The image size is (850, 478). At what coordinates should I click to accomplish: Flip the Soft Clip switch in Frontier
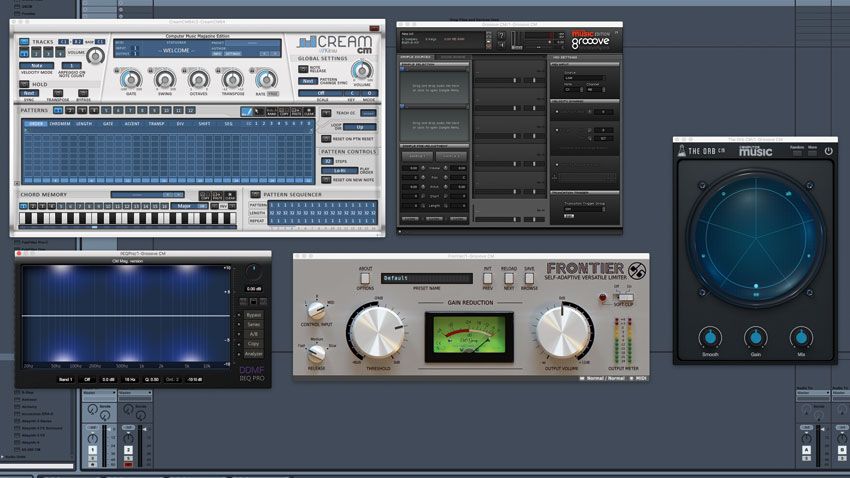(624, 296)
